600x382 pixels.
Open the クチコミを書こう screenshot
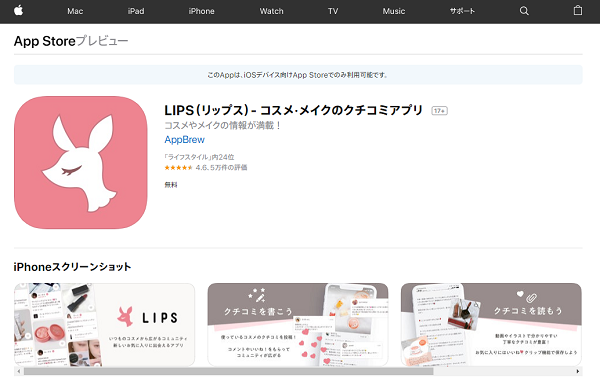click(x=298, y=325)
